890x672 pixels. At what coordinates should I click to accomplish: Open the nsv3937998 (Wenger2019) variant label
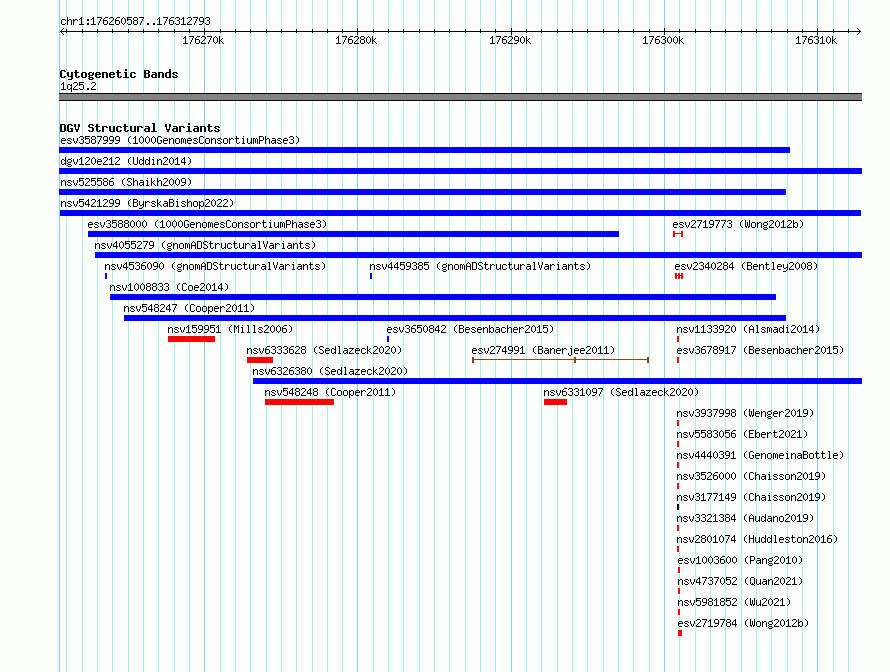[745, 413]
